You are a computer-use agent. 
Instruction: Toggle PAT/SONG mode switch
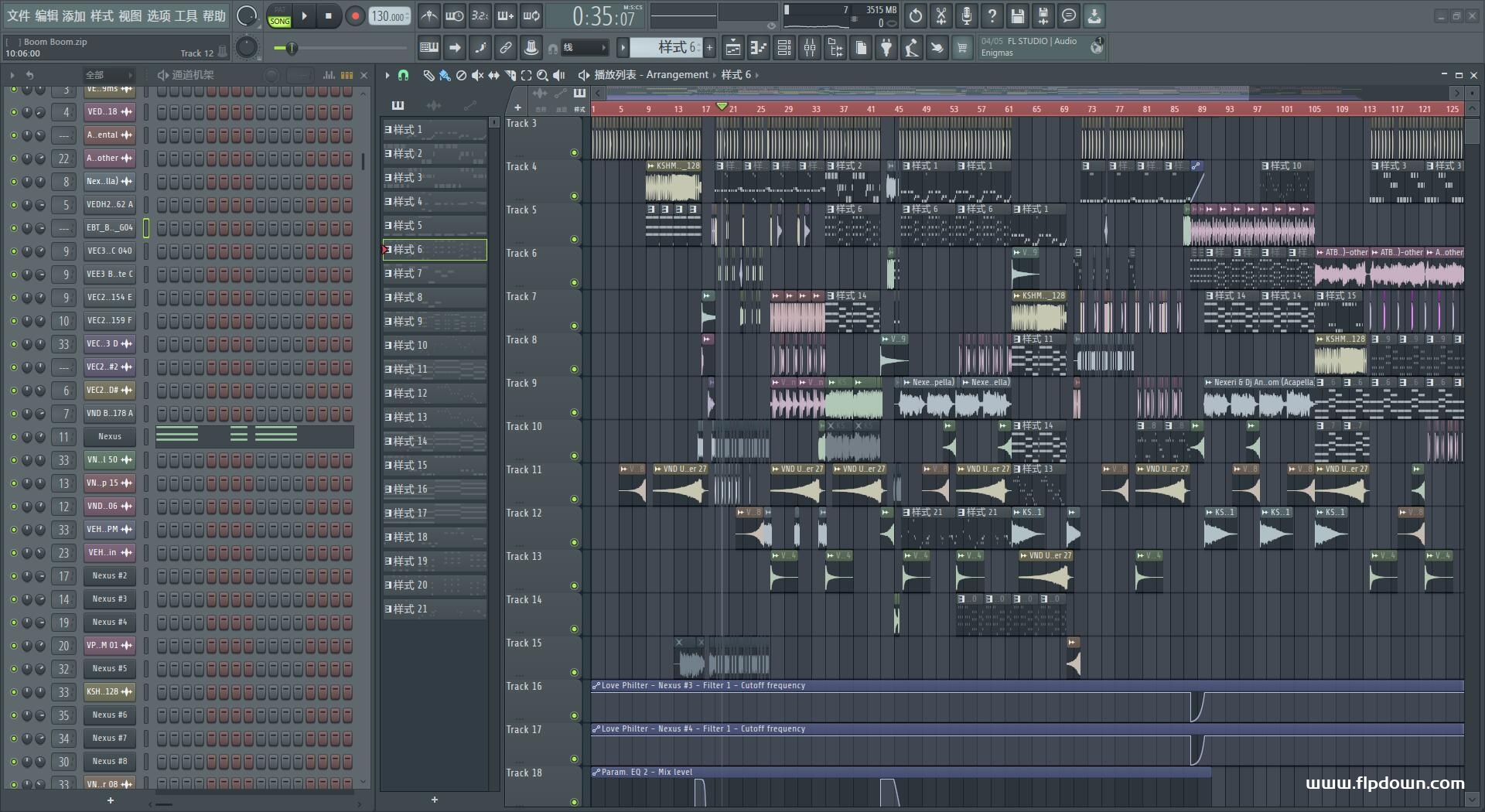pyautogui.click(x=280, y=16)
